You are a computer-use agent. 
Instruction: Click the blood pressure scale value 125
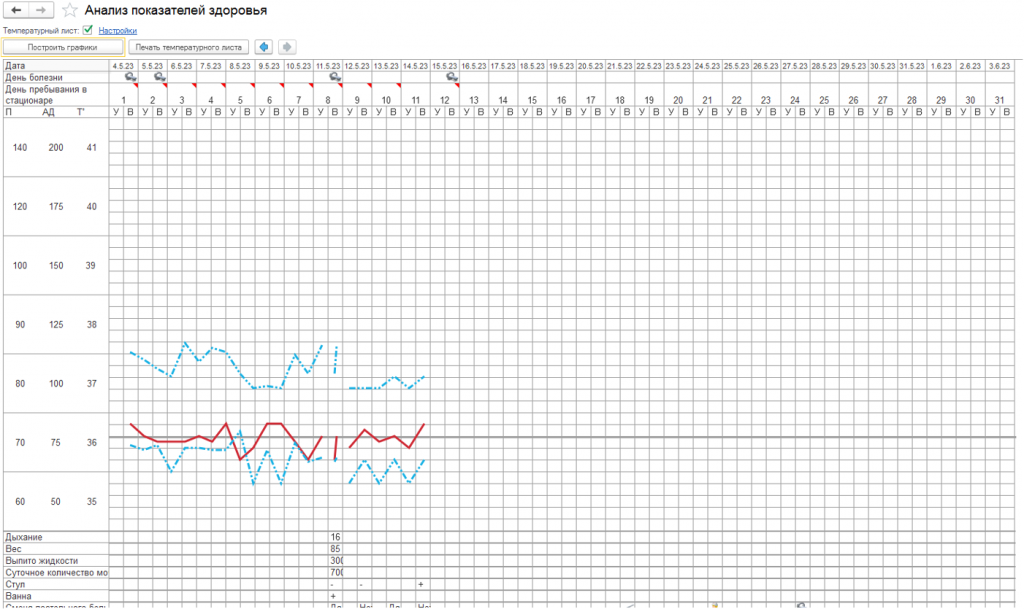[56, 324]
